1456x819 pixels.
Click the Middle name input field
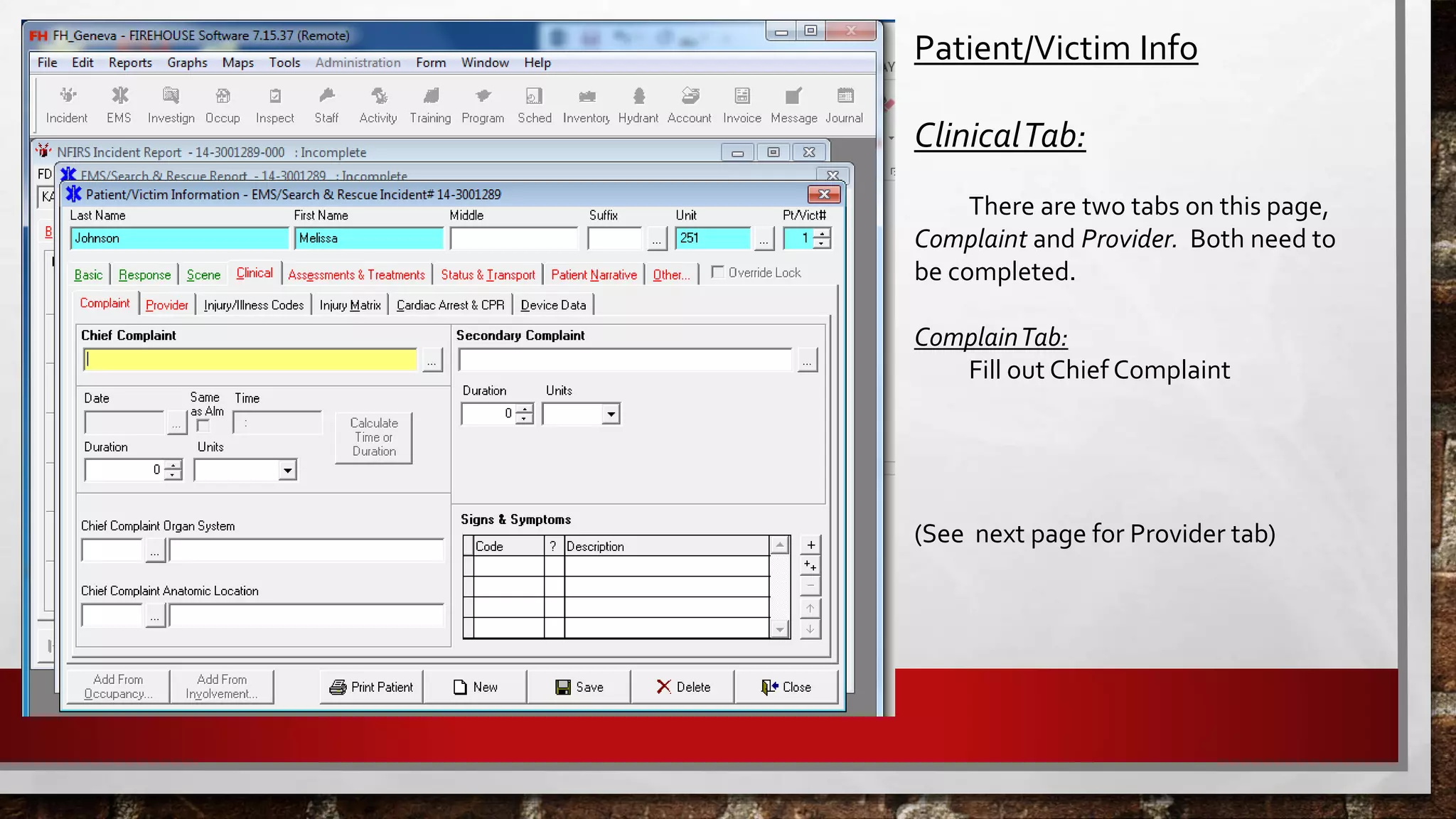(514, 238)
